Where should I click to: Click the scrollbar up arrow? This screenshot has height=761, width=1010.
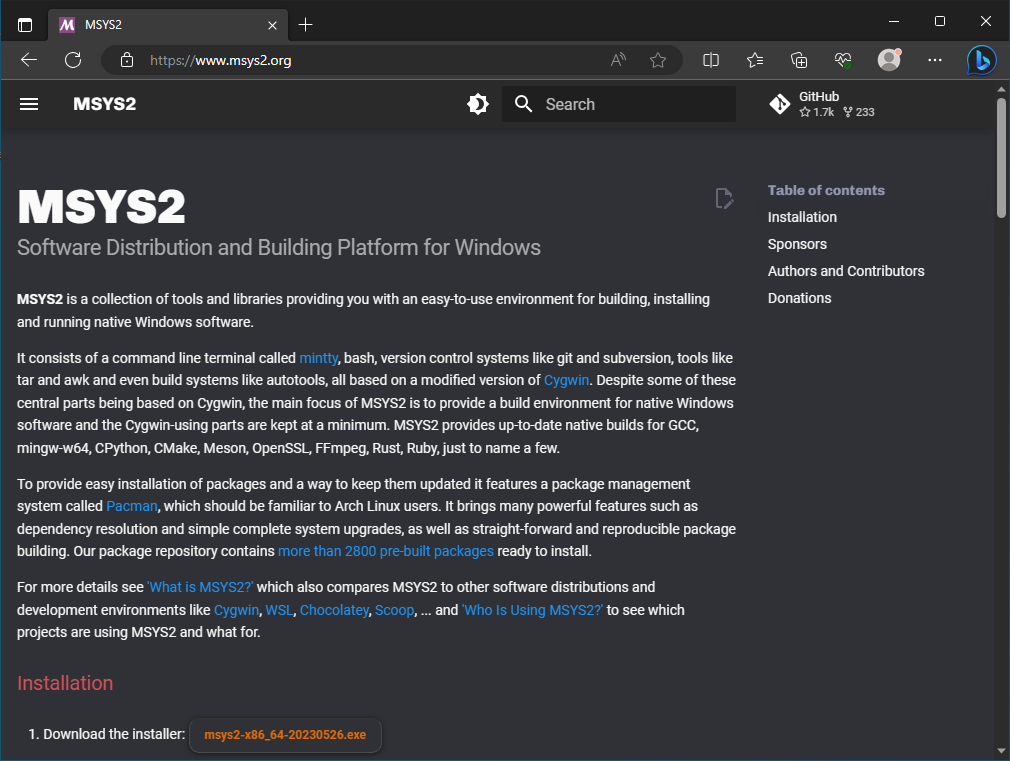pos(1001,90)
